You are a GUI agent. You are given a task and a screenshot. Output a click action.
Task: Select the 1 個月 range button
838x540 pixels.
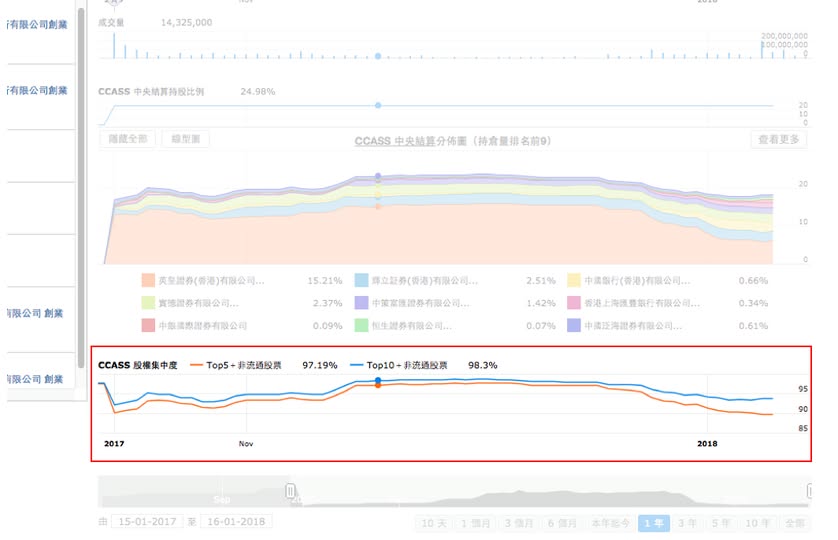point(476,523)
